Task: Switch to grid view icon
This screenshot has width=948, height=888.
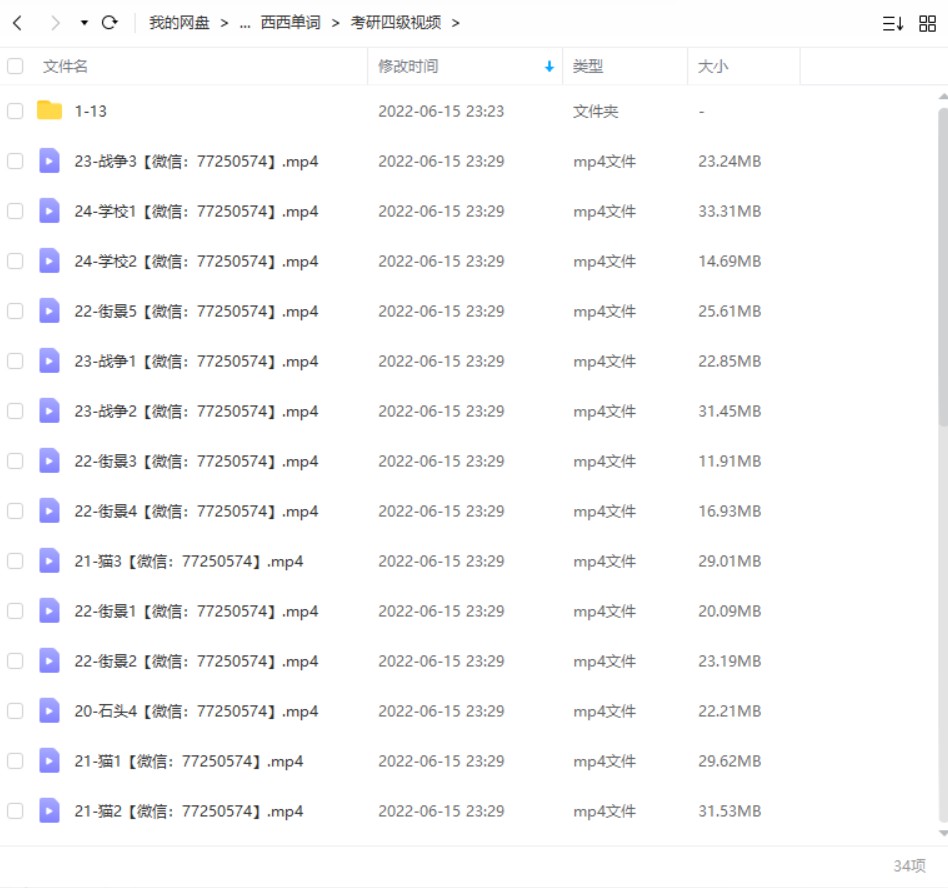Action: point(927,24)
